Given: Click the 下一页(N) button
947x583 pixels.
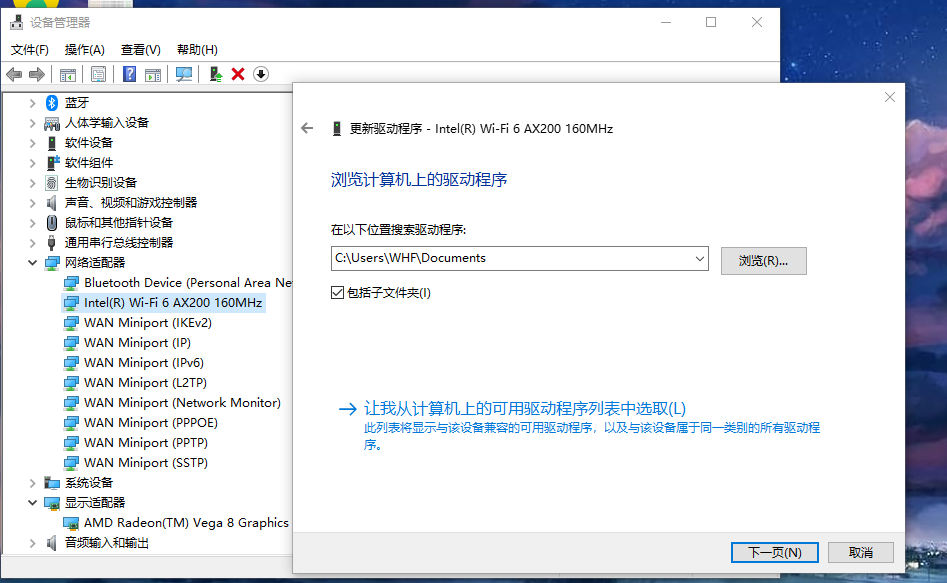Looking at the screenshot, I should (775, 552).
